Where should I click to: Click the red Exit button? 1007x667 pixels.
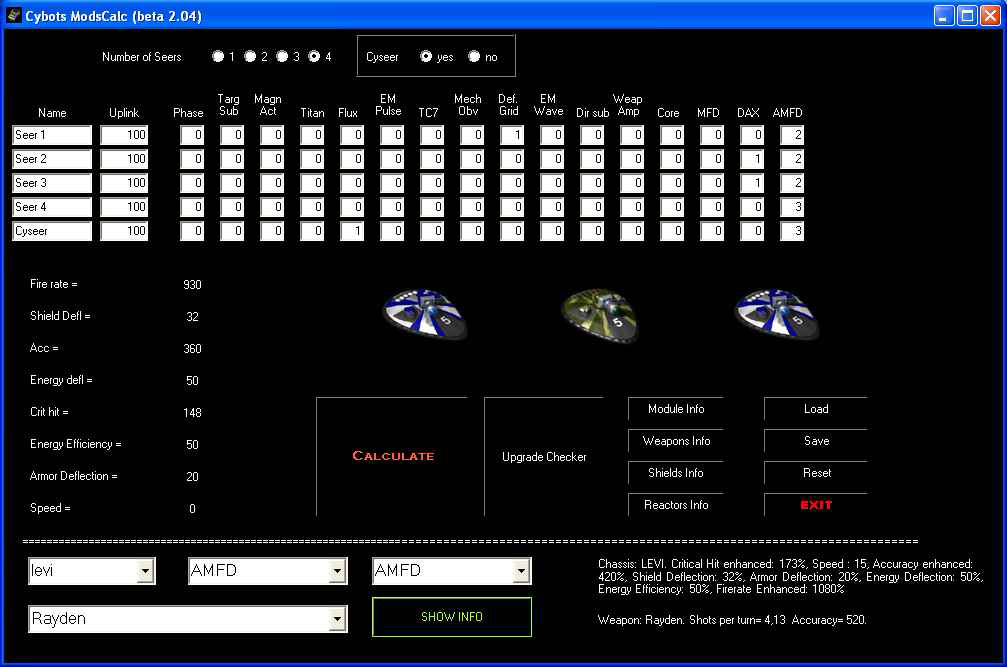point(816,505)
